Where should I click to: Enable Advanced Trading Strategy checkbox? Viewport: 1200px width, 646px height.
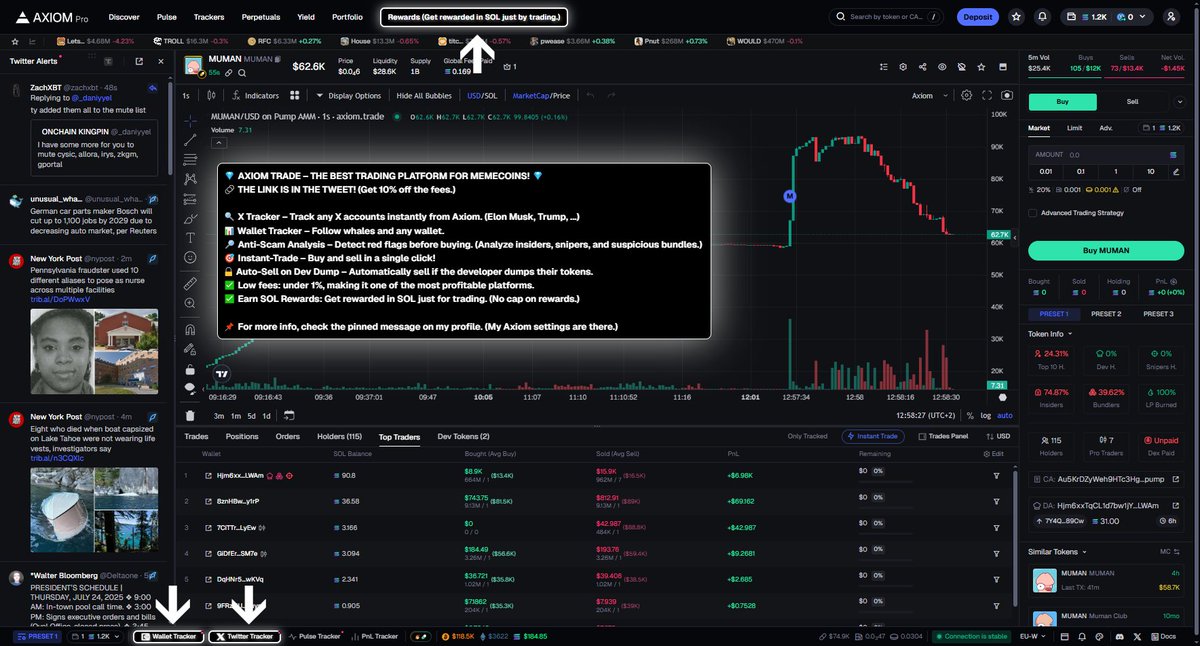(x=1033, y=212)
